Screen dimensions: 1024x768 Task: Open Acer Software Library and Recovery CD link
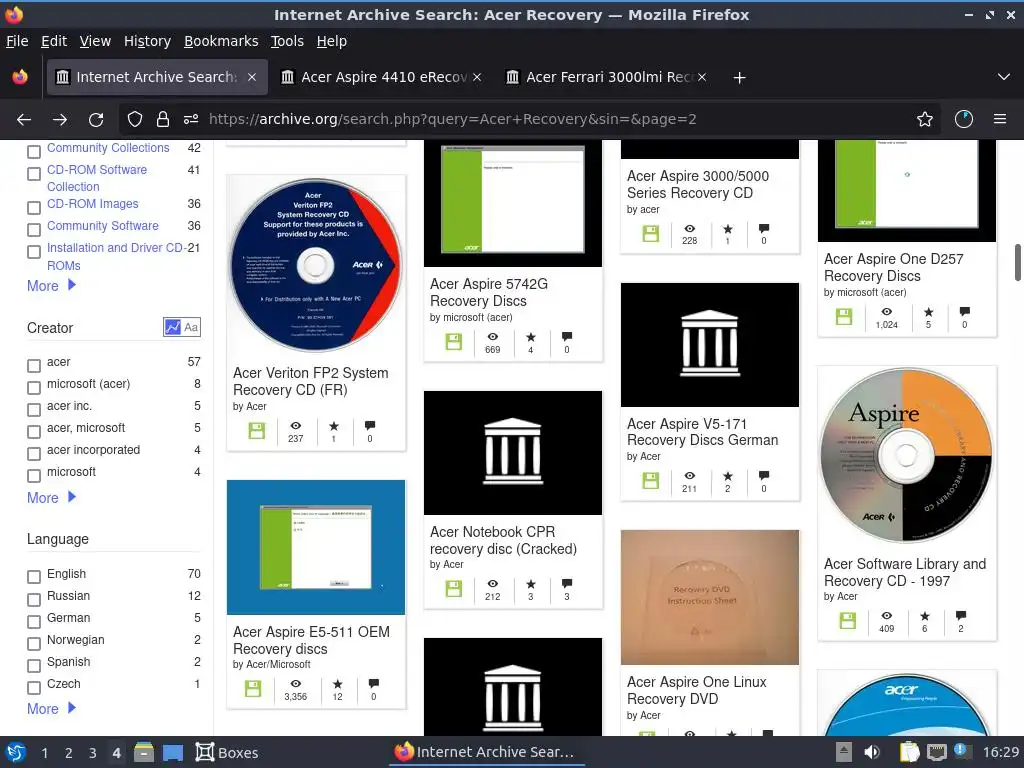[x=905, y=572]
